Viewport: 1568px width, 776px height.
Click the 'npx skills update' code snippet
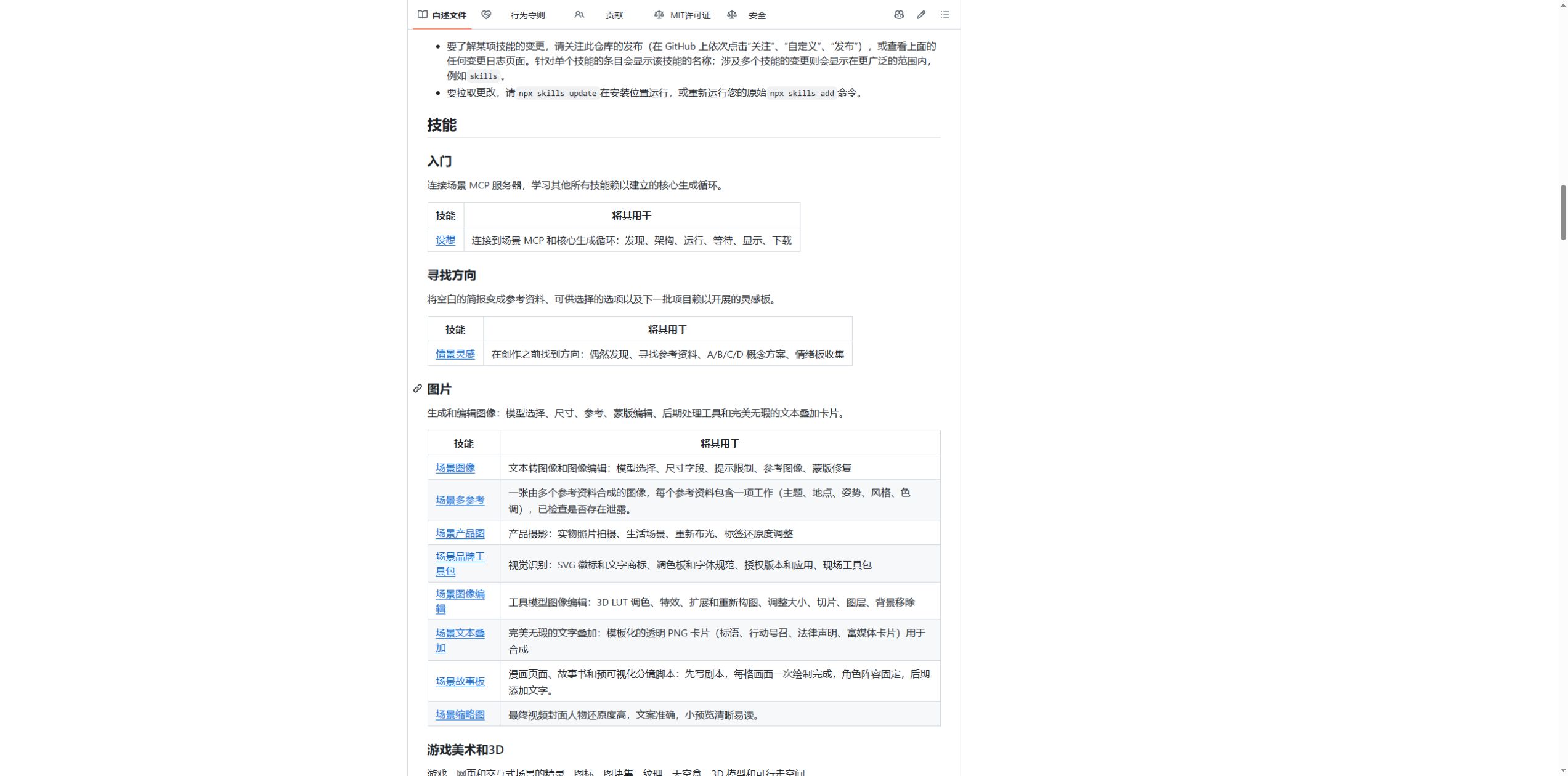(558, 94)
